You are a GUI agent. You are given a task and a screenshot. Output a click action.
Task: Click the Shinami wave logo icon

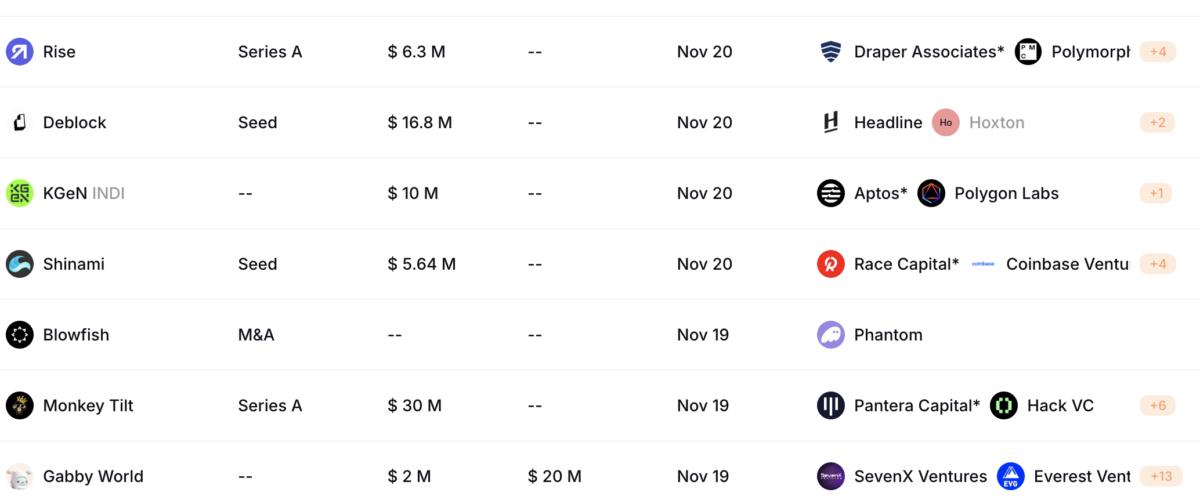[x=20, y=264]
